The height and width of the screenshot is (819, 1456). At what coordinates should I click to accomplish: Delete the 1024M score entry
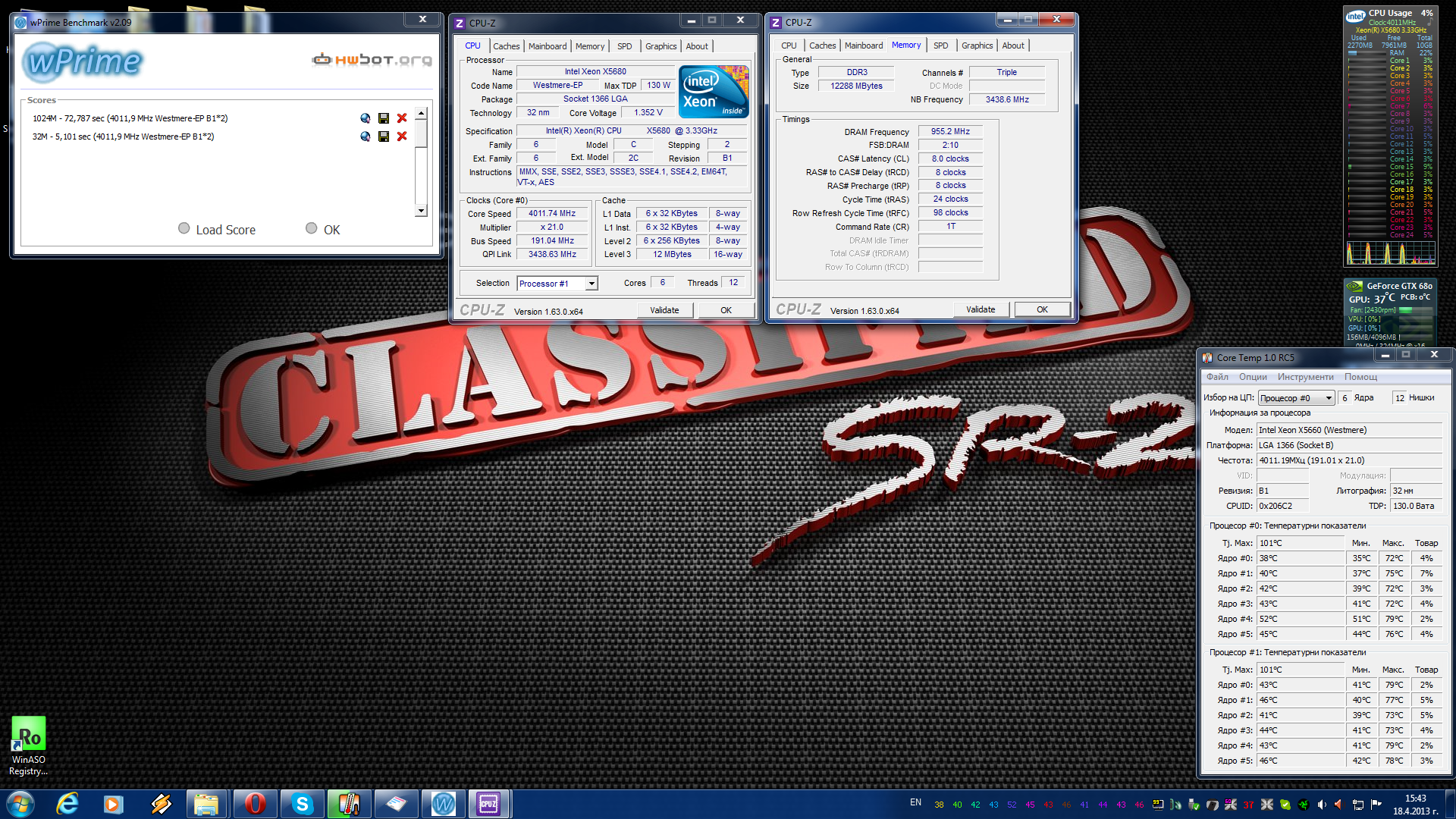pos(402,118)
